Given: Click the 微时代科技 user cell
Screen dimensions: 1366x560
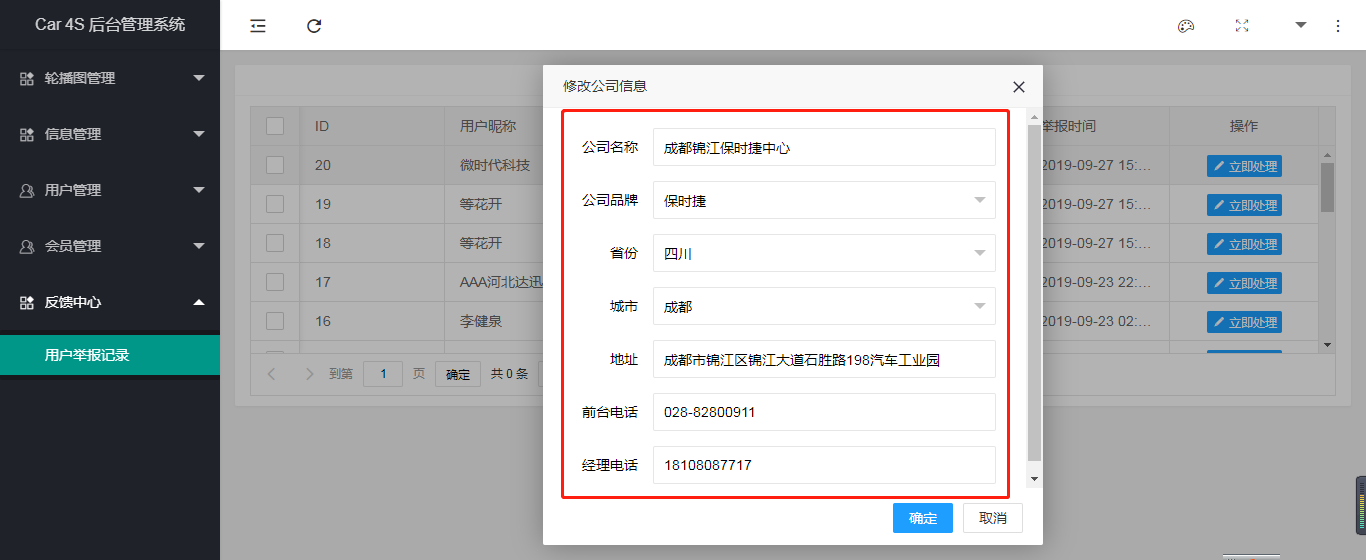Looking at the screenshot, I should pos(494,165).
